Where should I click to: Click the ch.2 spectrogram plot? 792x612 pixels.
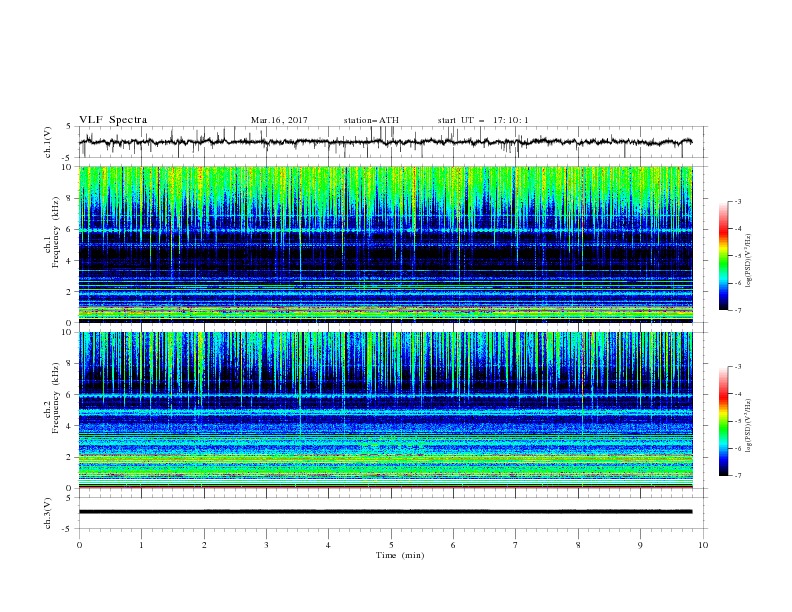[x=385, y=410]
